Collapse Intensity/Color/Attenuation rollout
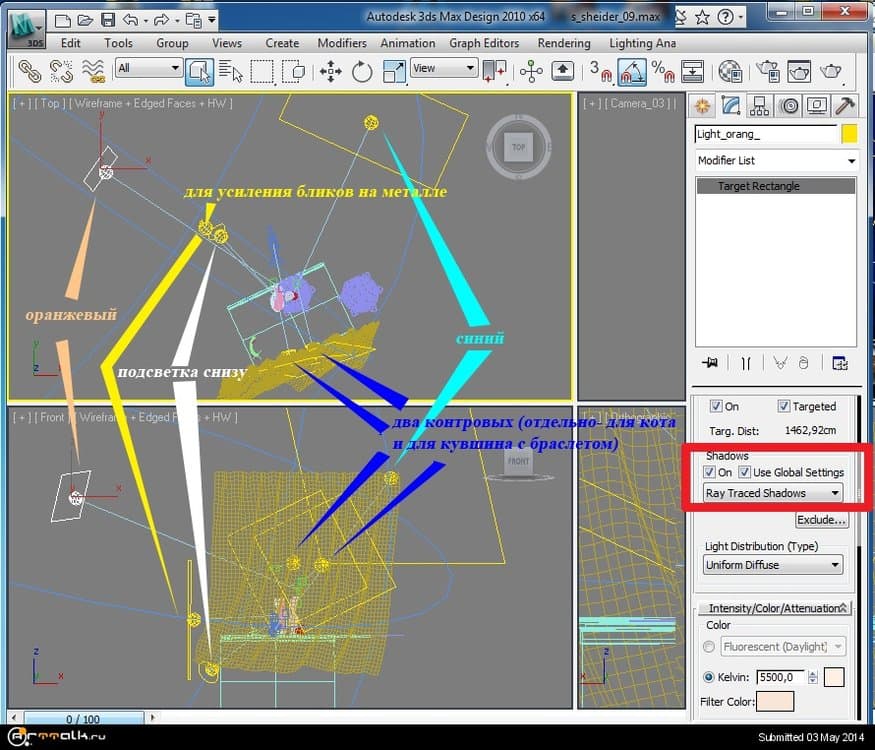 tap(775, 608)
